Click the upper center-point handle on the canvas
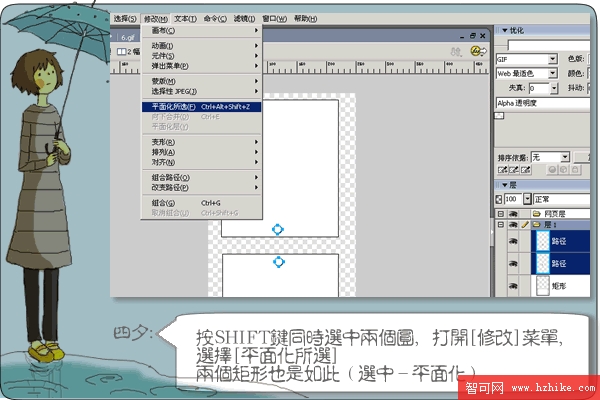Viewport: 600px width, 400px height. 278,230
